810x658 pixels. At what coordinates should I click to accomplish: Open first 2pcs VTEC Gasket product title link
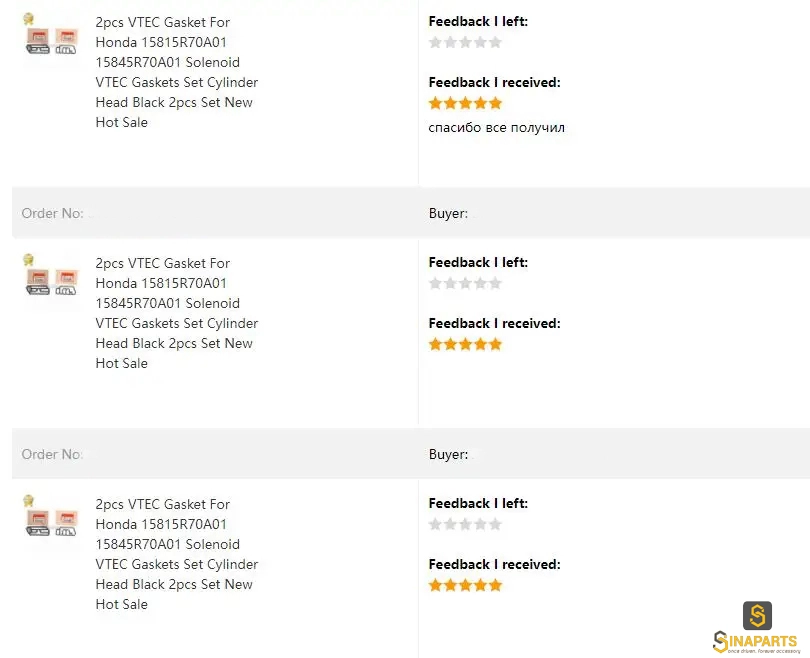[177, 72]
